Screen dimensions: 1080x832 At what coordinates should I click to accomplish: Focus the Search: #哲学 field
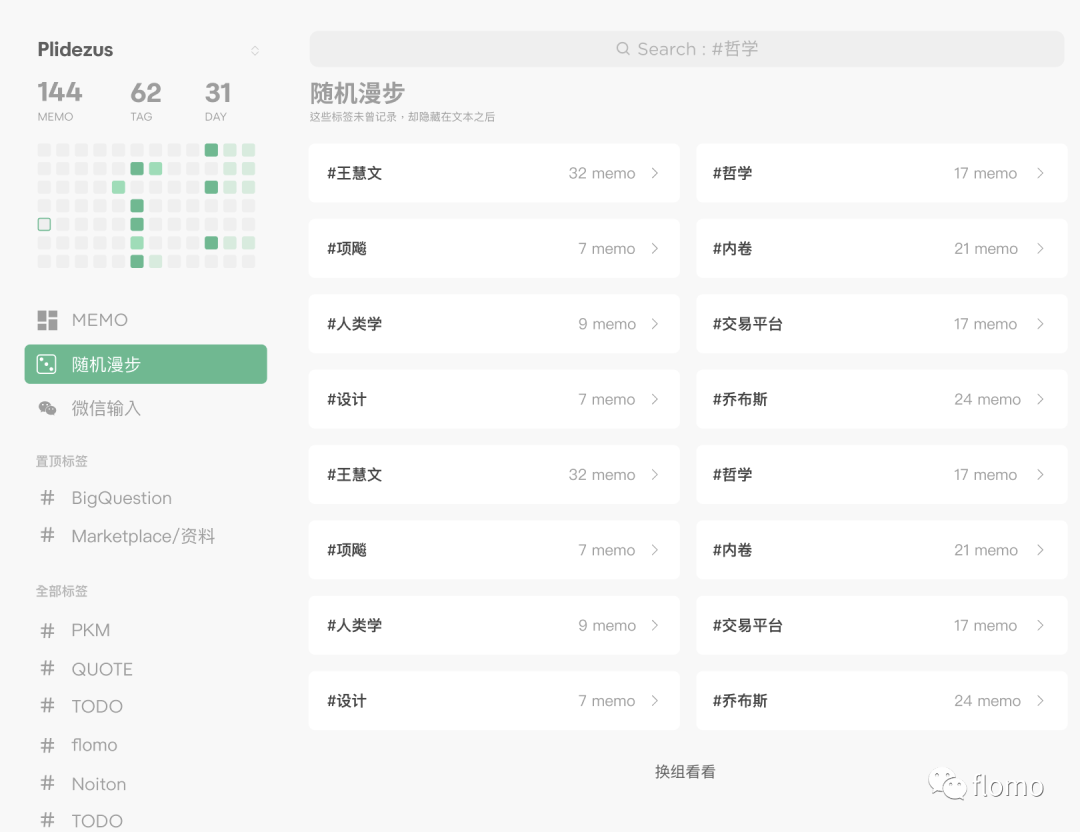pyautogui.click(x=687, y=49)
